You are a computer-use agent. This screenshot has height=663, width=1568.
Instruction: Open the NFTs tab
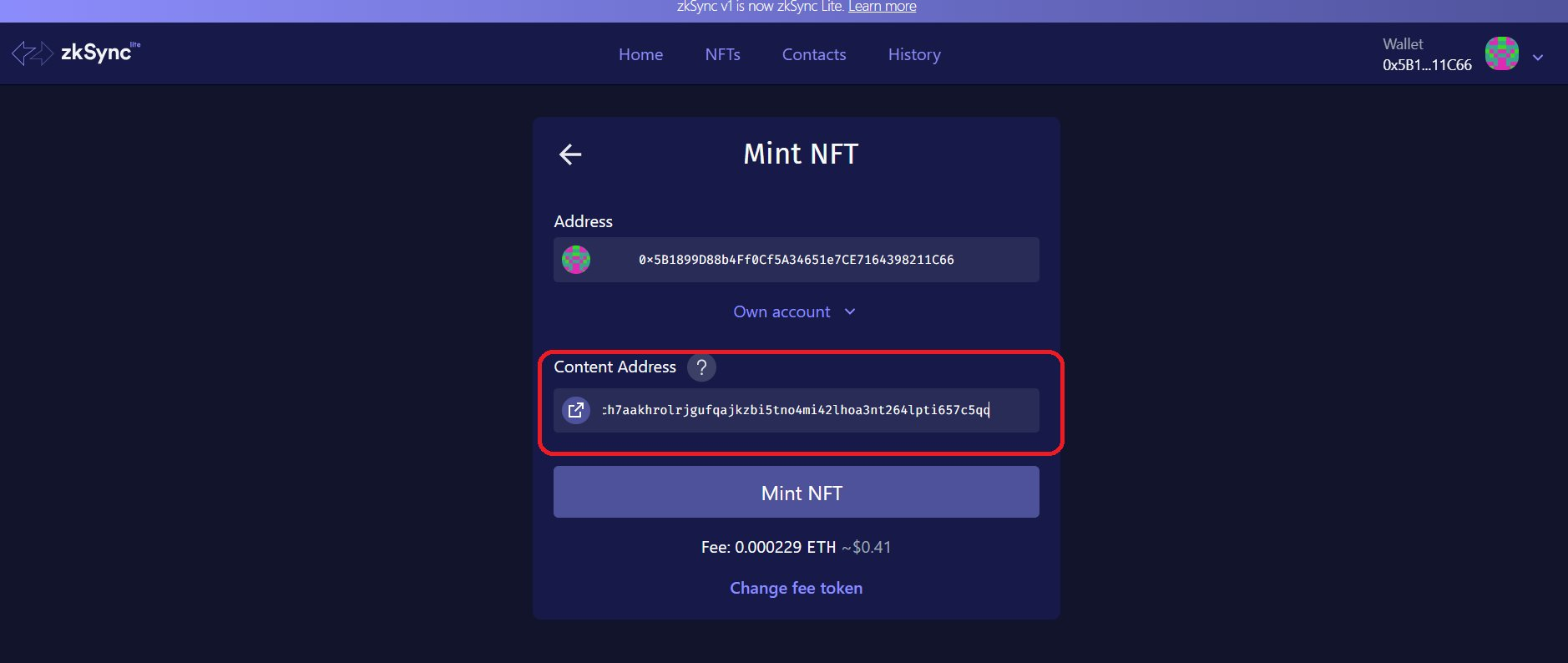point(722,54)
